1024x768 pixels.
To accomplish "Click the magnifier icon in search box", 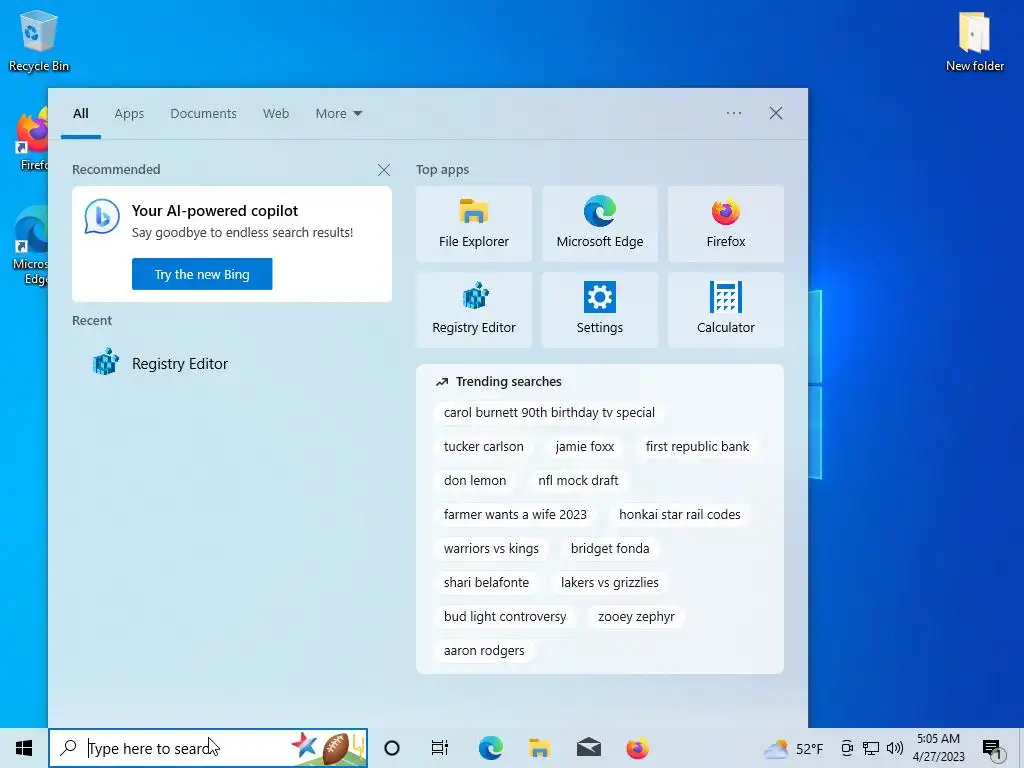I will [68, 748].
